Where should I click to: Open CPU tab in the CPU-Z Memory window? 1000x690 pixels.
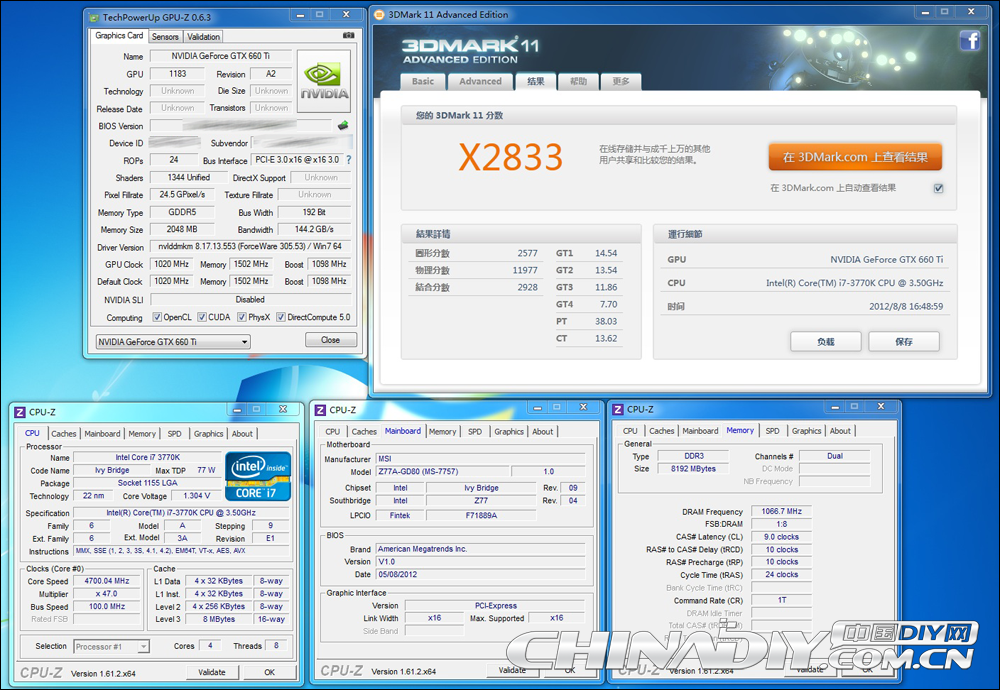(x=630, y=431)
